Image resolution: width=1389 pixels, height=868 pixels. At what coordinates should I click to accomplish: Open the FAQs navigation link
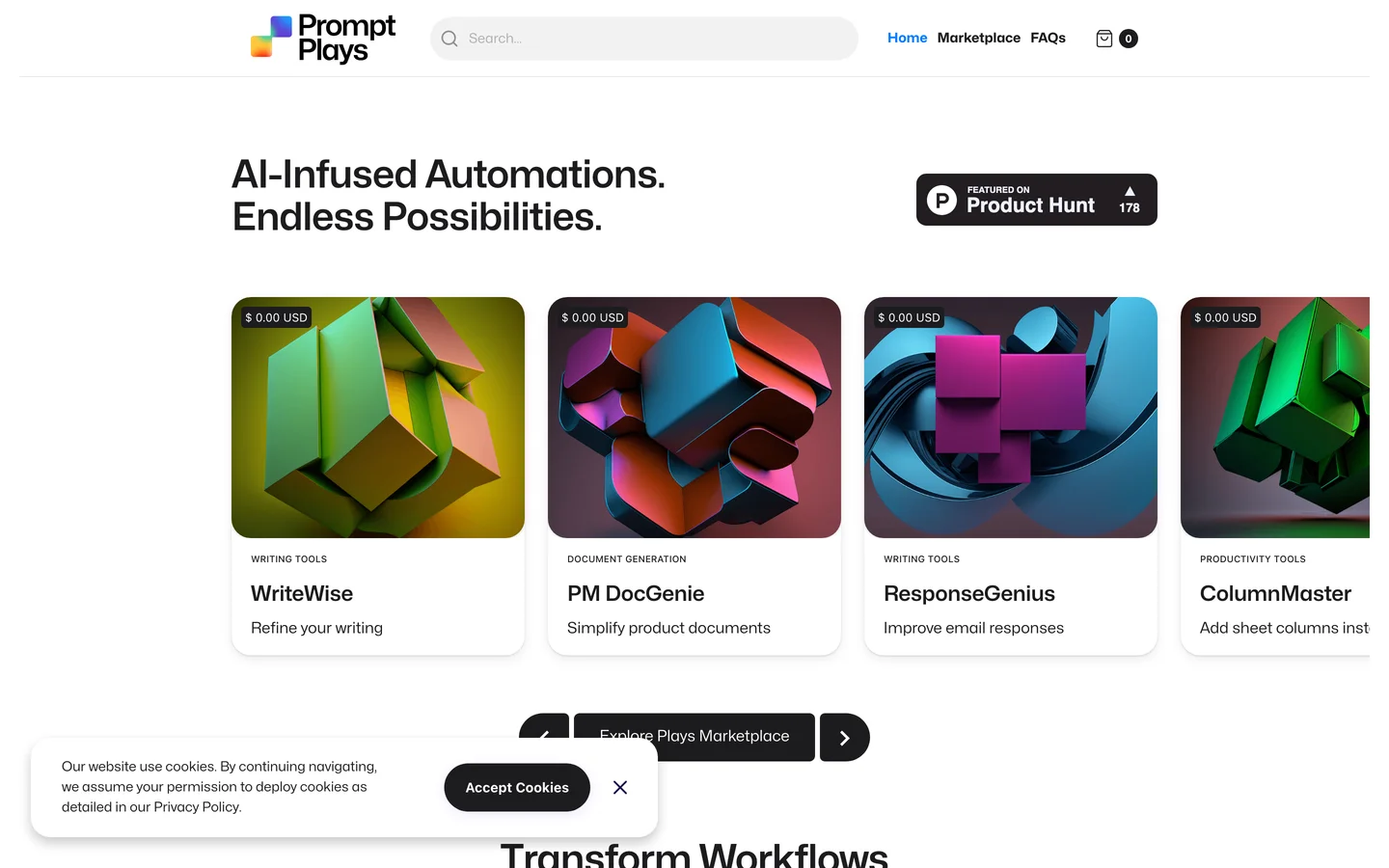(x=1048, y=38)
